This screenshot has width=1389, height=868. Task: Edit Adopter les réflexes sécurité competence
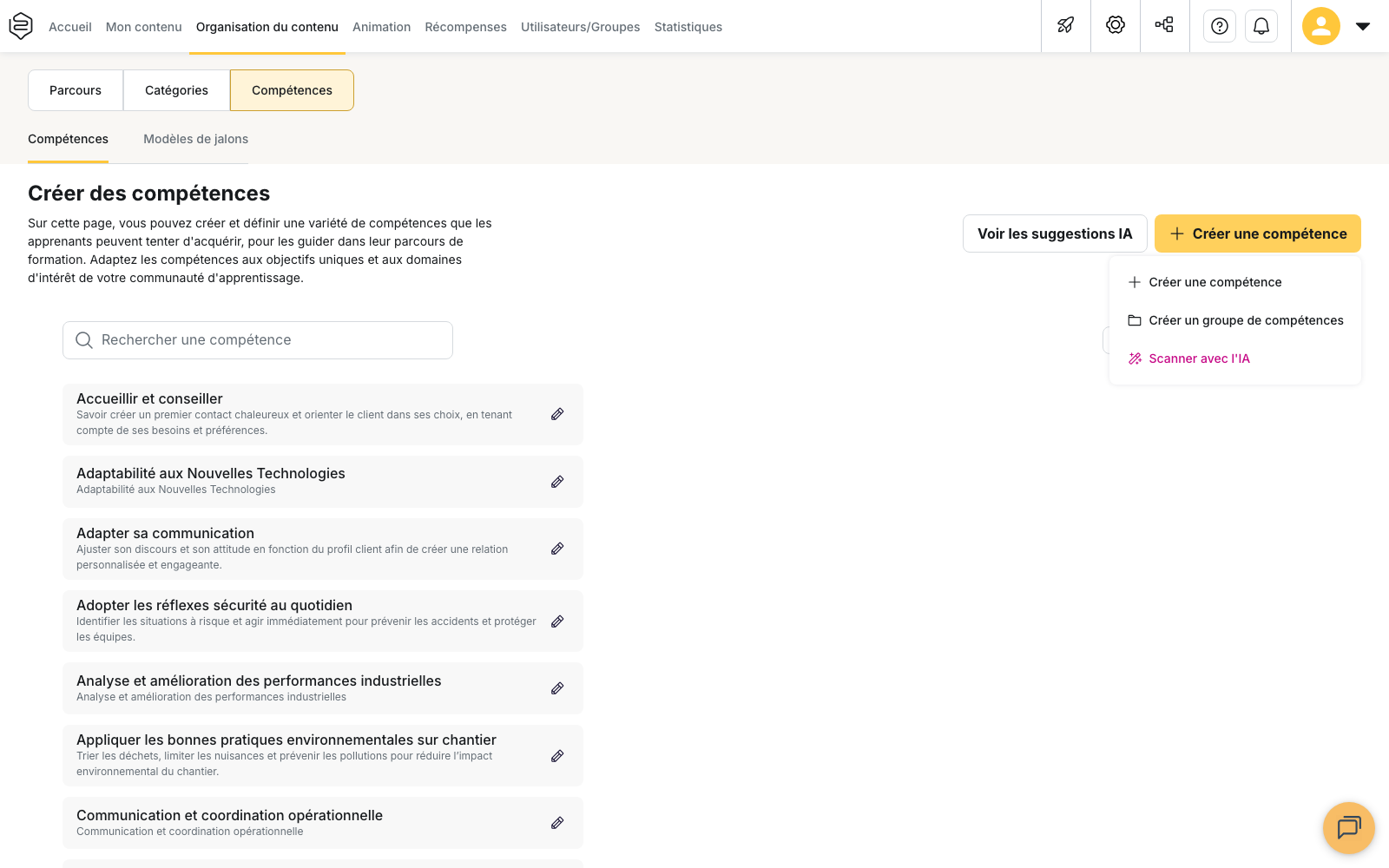coord(557,621)
